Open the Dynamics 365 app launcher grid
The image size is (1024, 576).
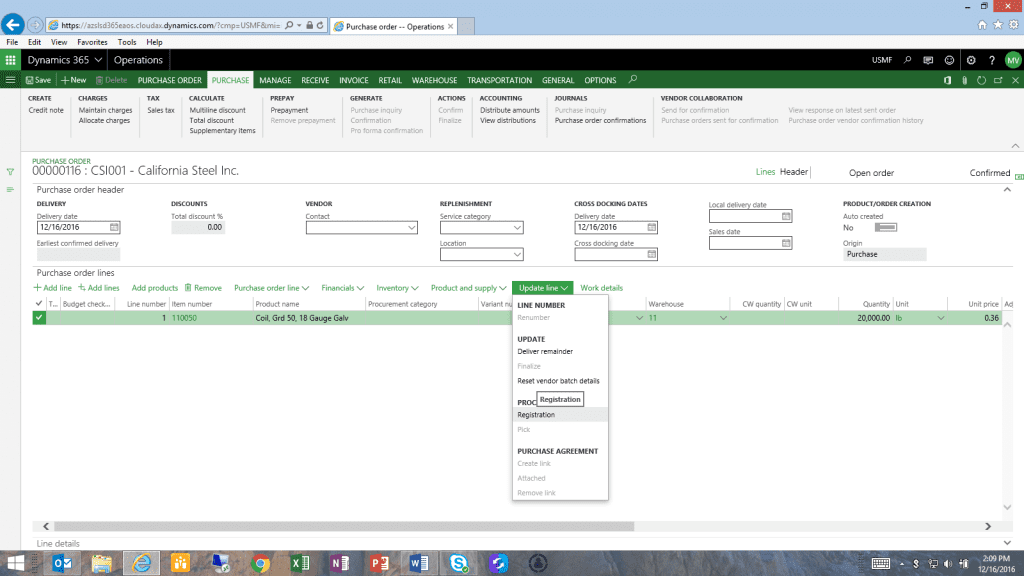tap(11, 60)
